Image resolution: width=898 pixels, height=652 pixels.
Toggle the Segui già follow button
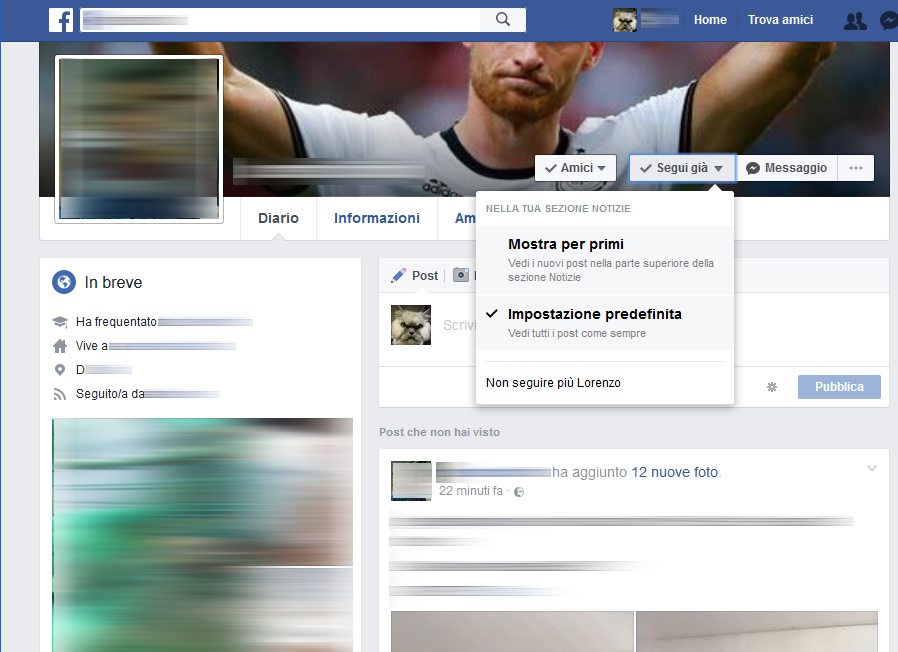pos(682,168)
